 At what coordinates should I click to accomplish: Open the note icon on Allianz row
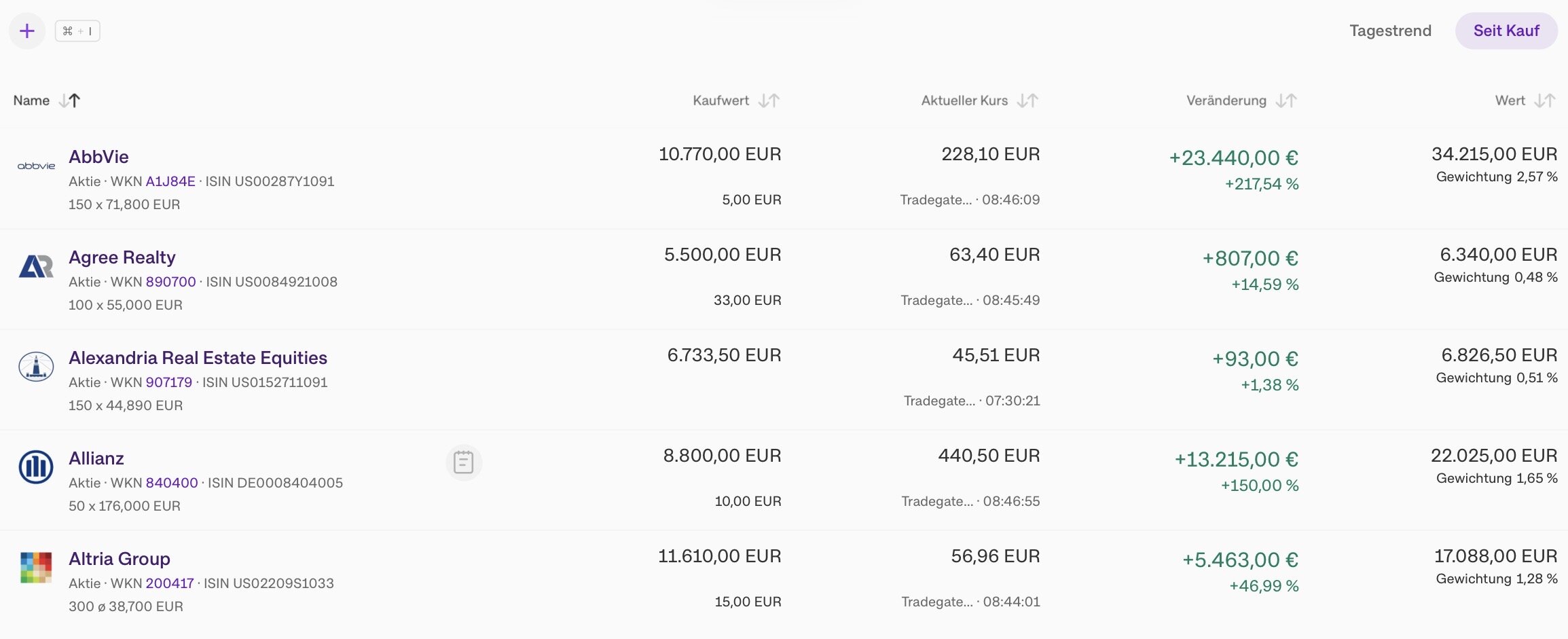pos(464,462)
